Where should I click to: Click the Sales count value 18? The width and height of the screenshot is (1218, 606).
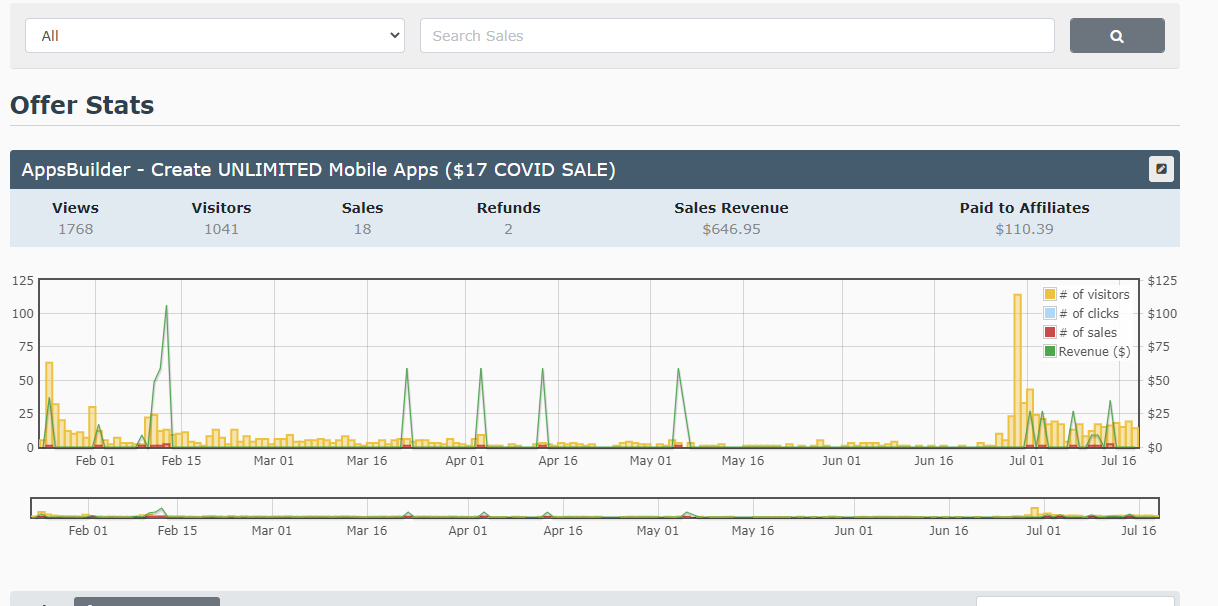(x=362, y=229)
